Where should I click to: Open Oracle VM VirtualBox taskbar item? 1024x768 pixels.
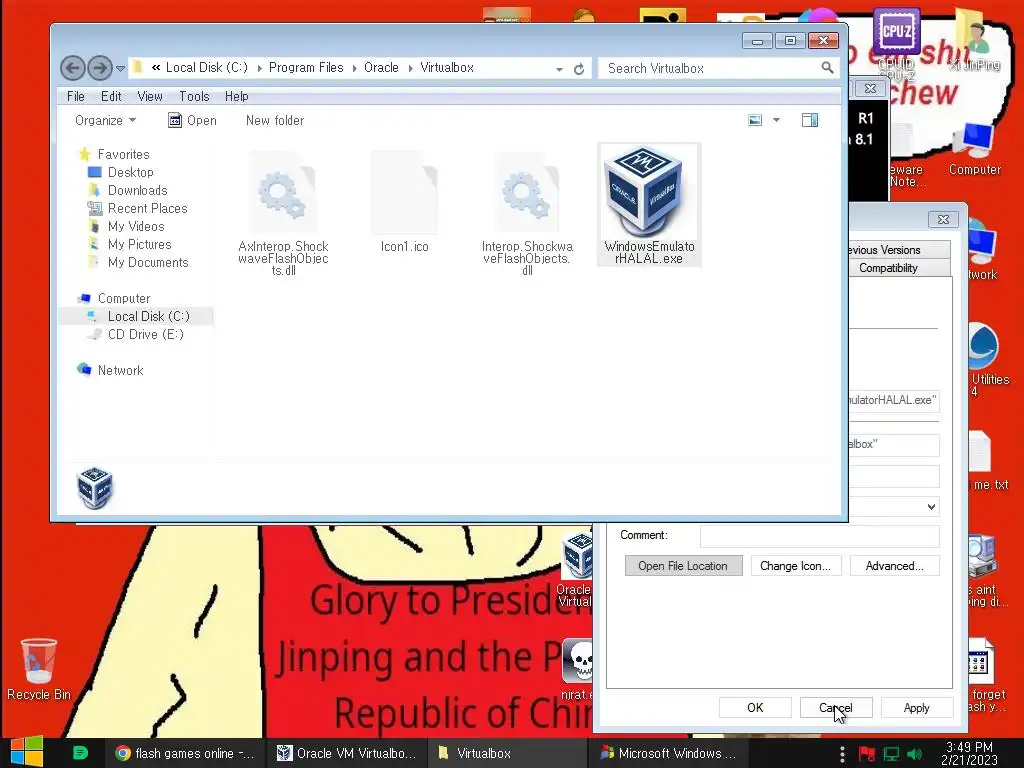pyautogui.click(x=346, y=753)
